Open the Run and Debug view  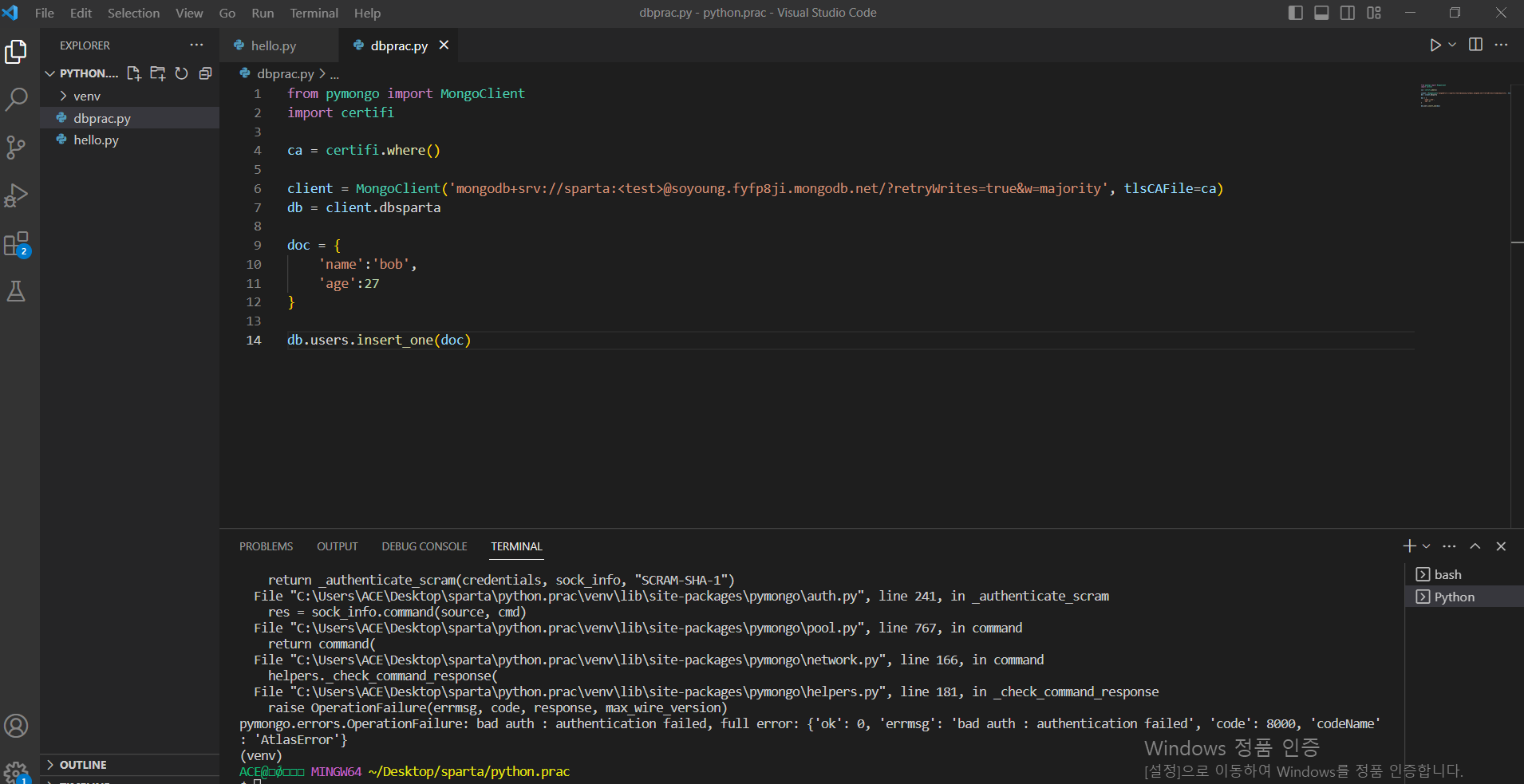(16, 195)
